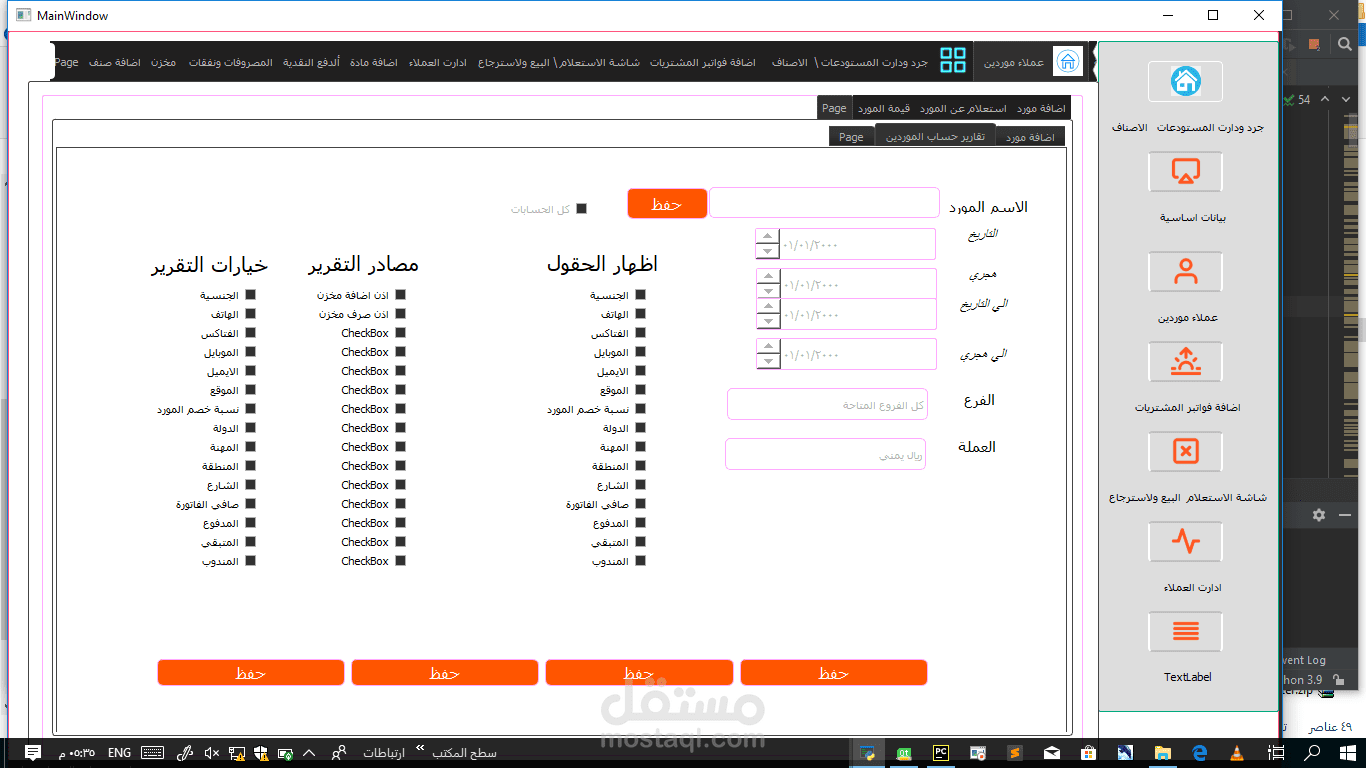The width and height of the screenshot is (1366, 768).
Task: Select the اضافة فواتير المشتريات top tab
Action: point(703,62)
